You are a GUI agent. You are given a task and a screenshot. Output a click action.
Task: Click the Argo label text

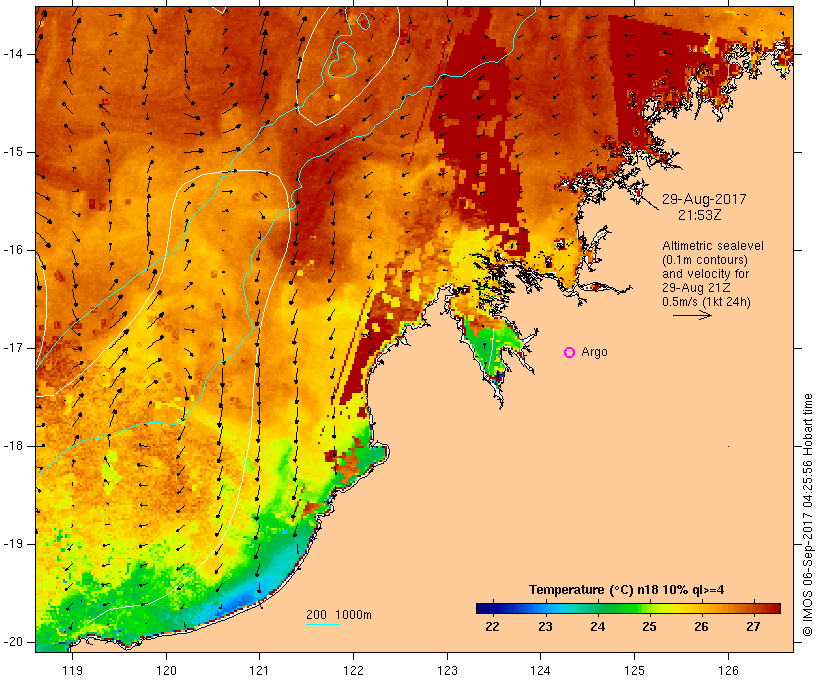click(x=595, y=352)
